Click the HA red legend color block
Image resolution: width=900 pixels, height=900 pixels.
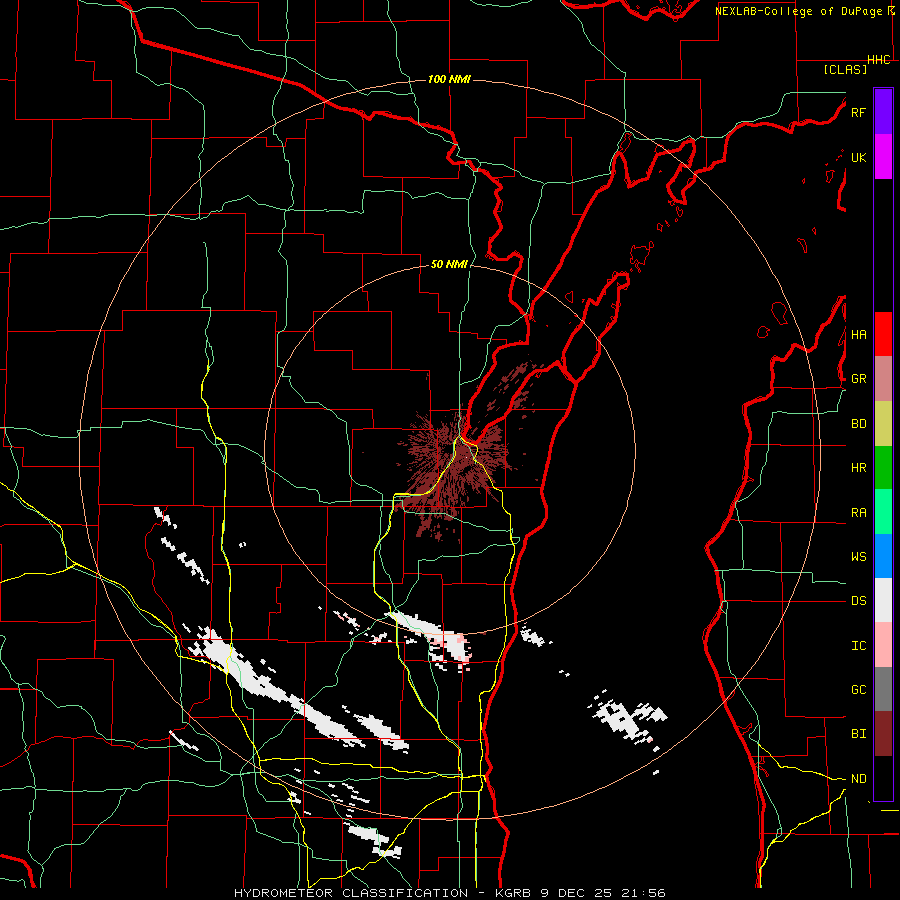[x=883, y=334]
